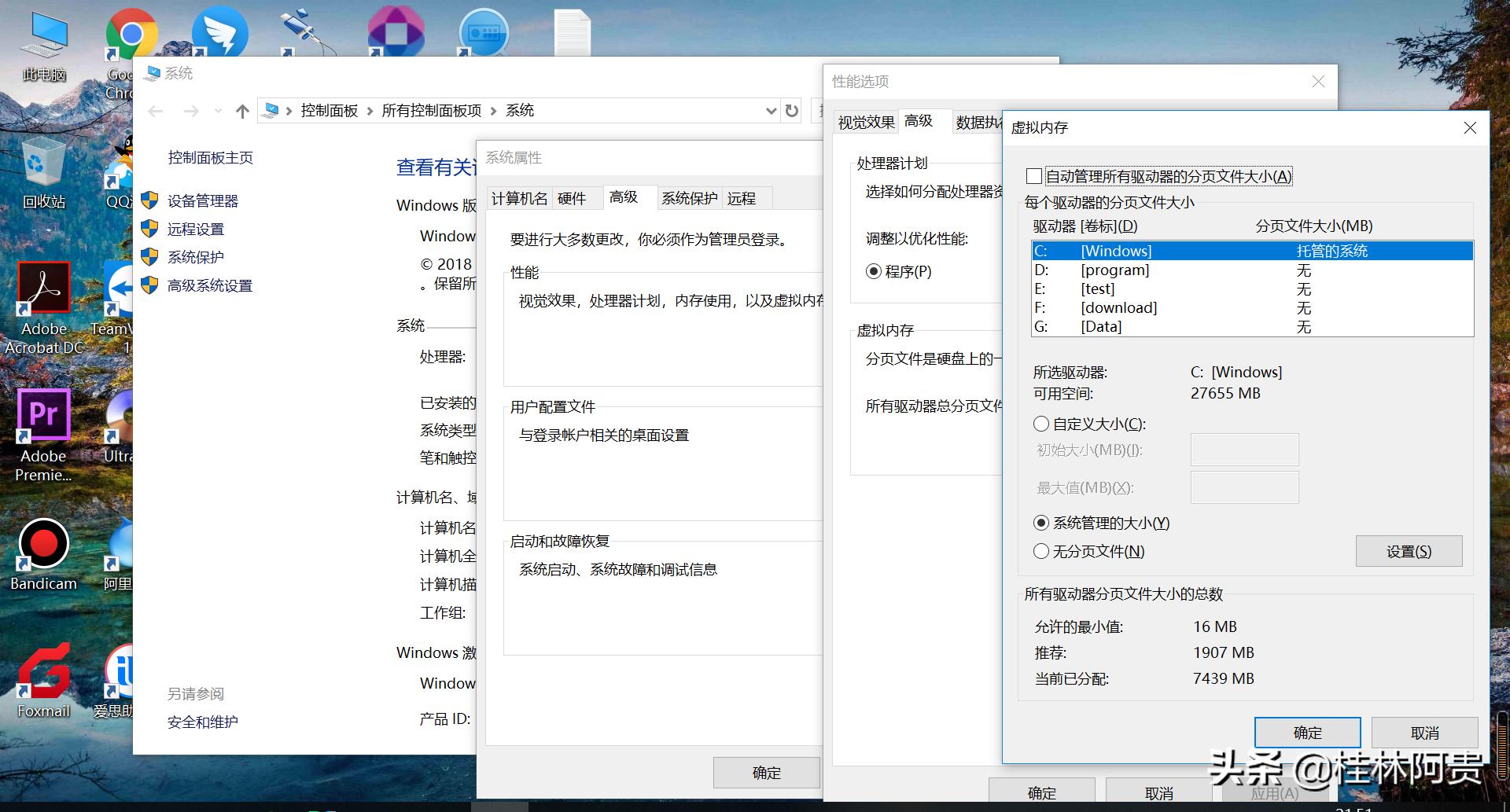Screen dimensions: 1510x812
Task: Launch Google Chrome from the desktop
Action: coord(131,33)
